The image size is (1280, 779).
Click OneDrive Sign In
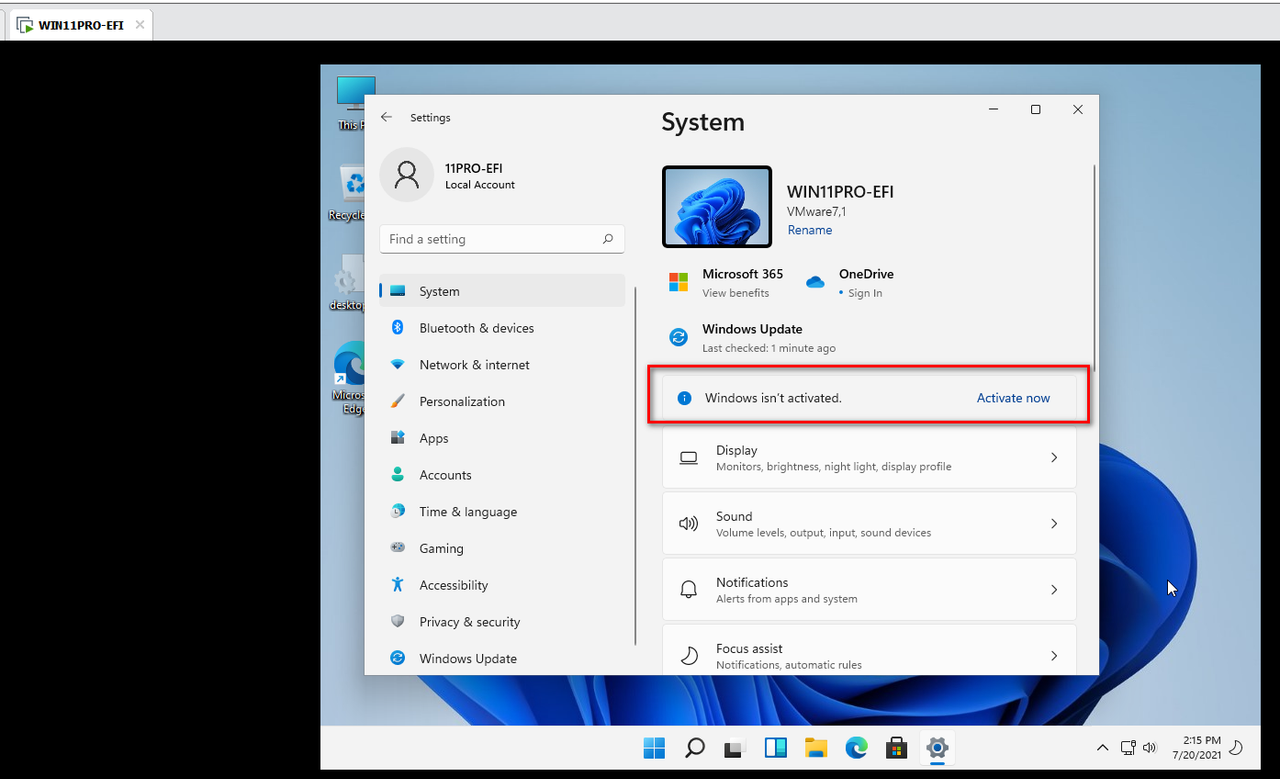(865, 293)
